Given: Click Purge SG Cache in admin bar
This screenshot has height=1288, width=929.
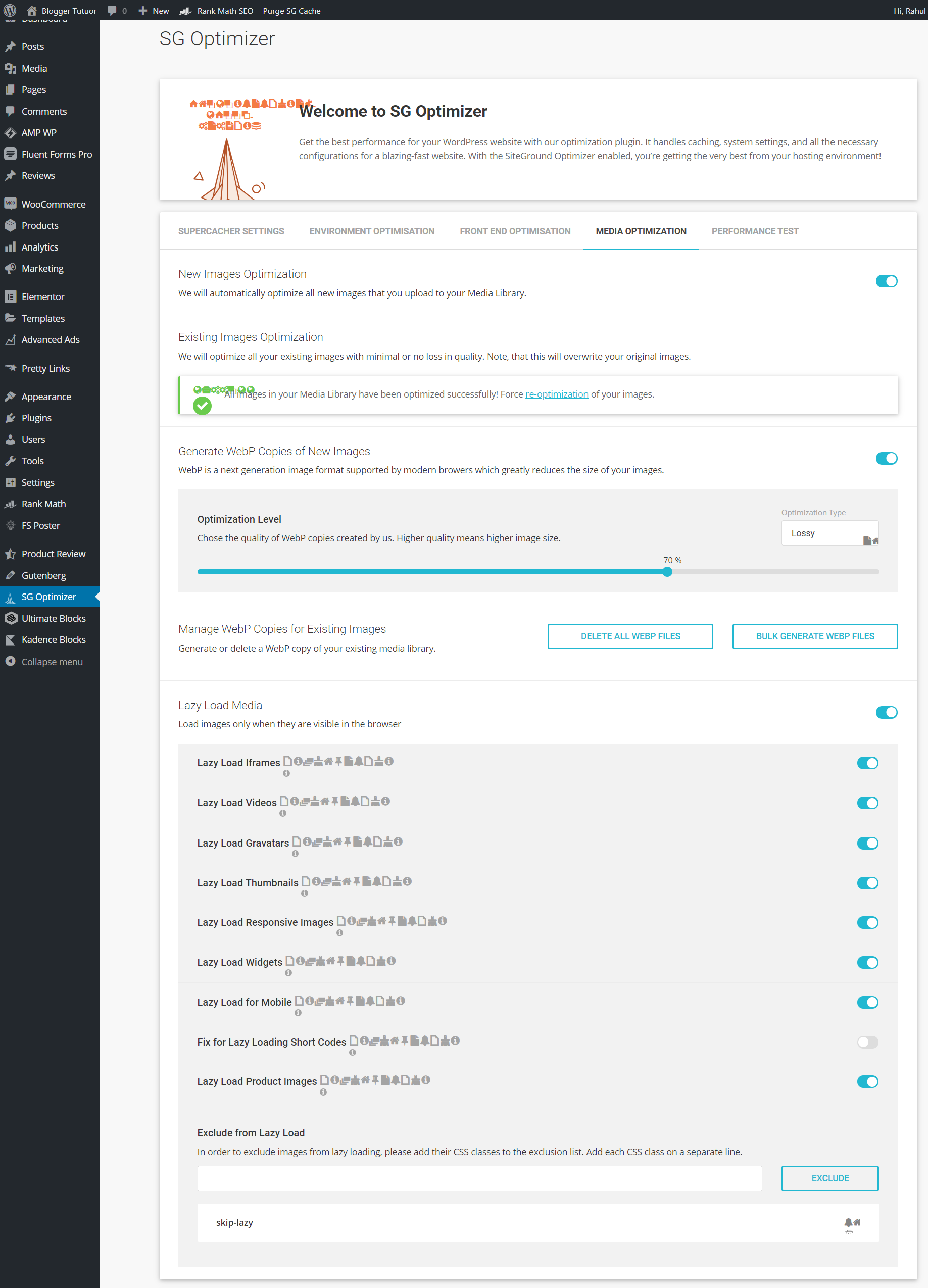Looking at the screenshot, I should 291,10.
